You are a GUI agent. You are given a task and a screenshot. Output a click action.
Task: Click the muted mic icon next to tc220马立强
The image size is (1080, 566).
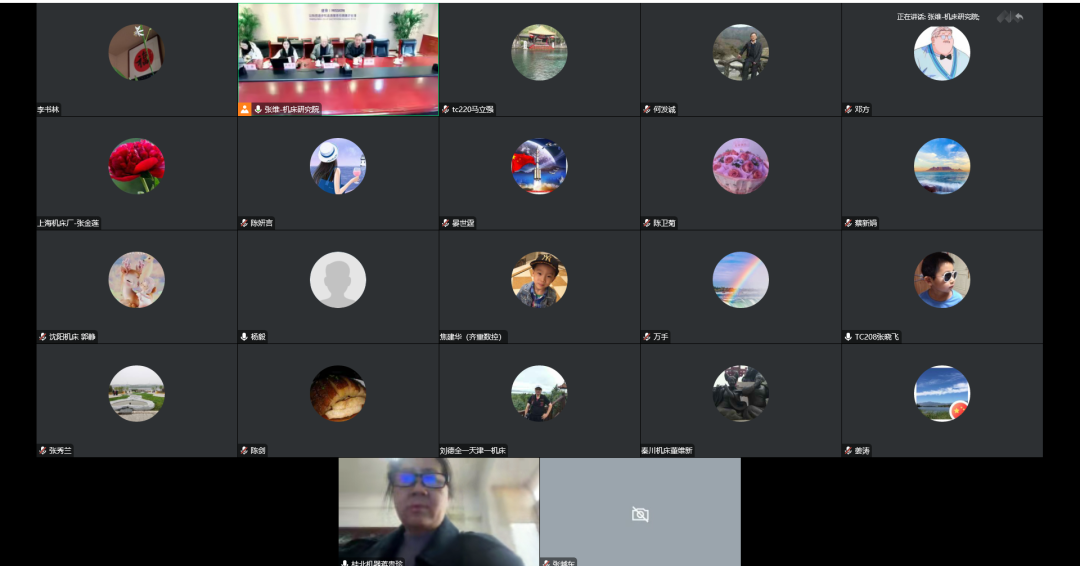(x=446, y=109)
